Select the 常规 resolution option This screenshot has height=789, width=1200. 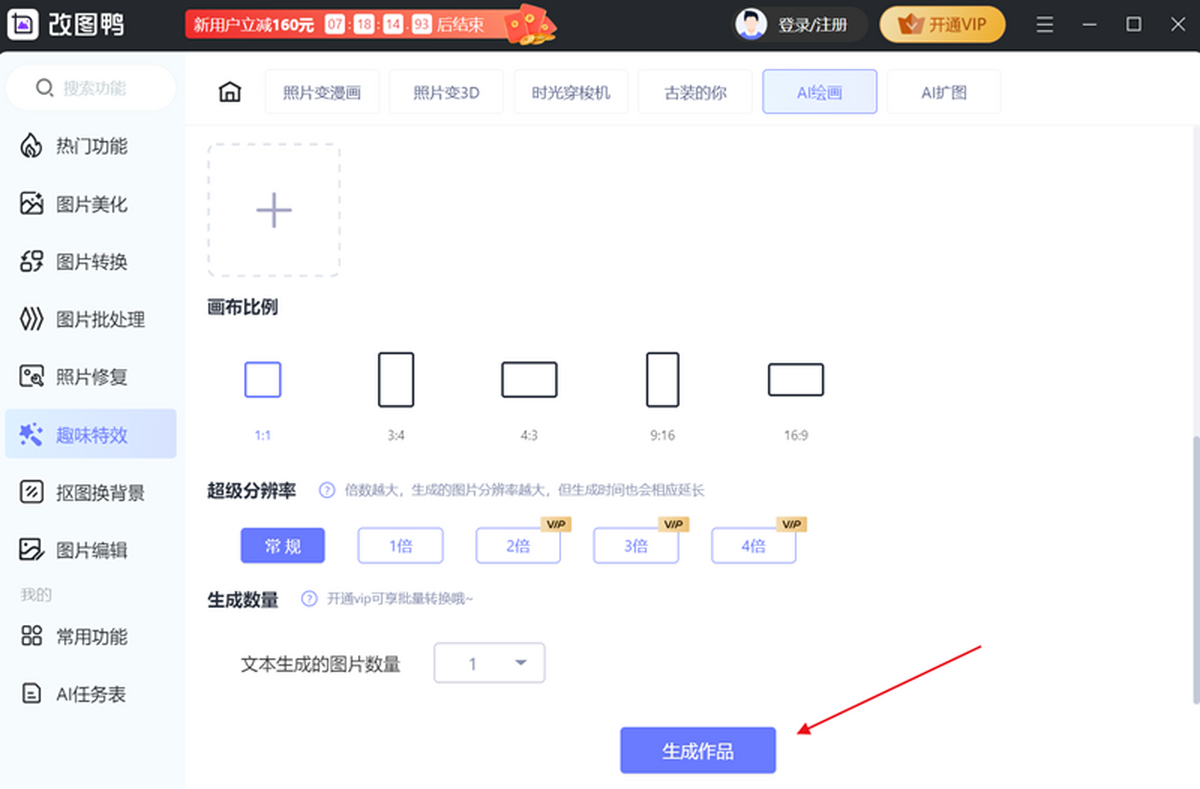283,545
